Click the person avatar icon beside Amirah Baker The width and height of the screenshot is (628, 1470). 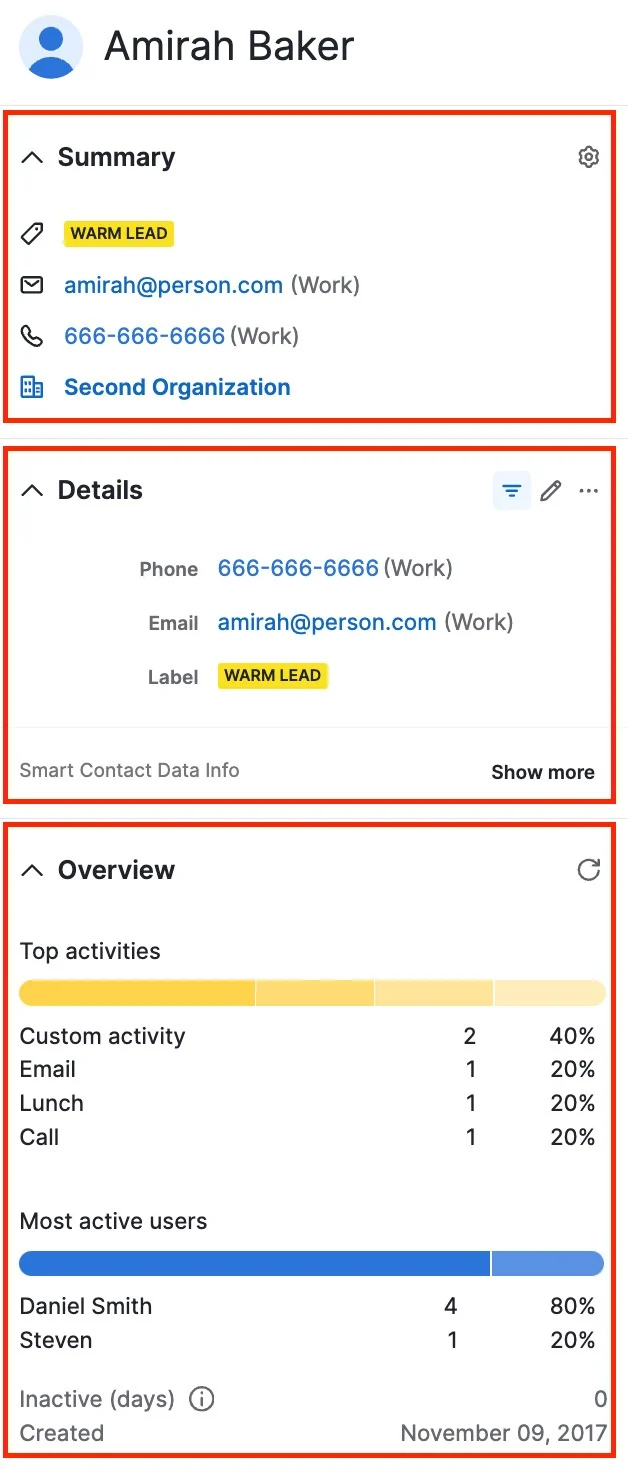(51, 47)
